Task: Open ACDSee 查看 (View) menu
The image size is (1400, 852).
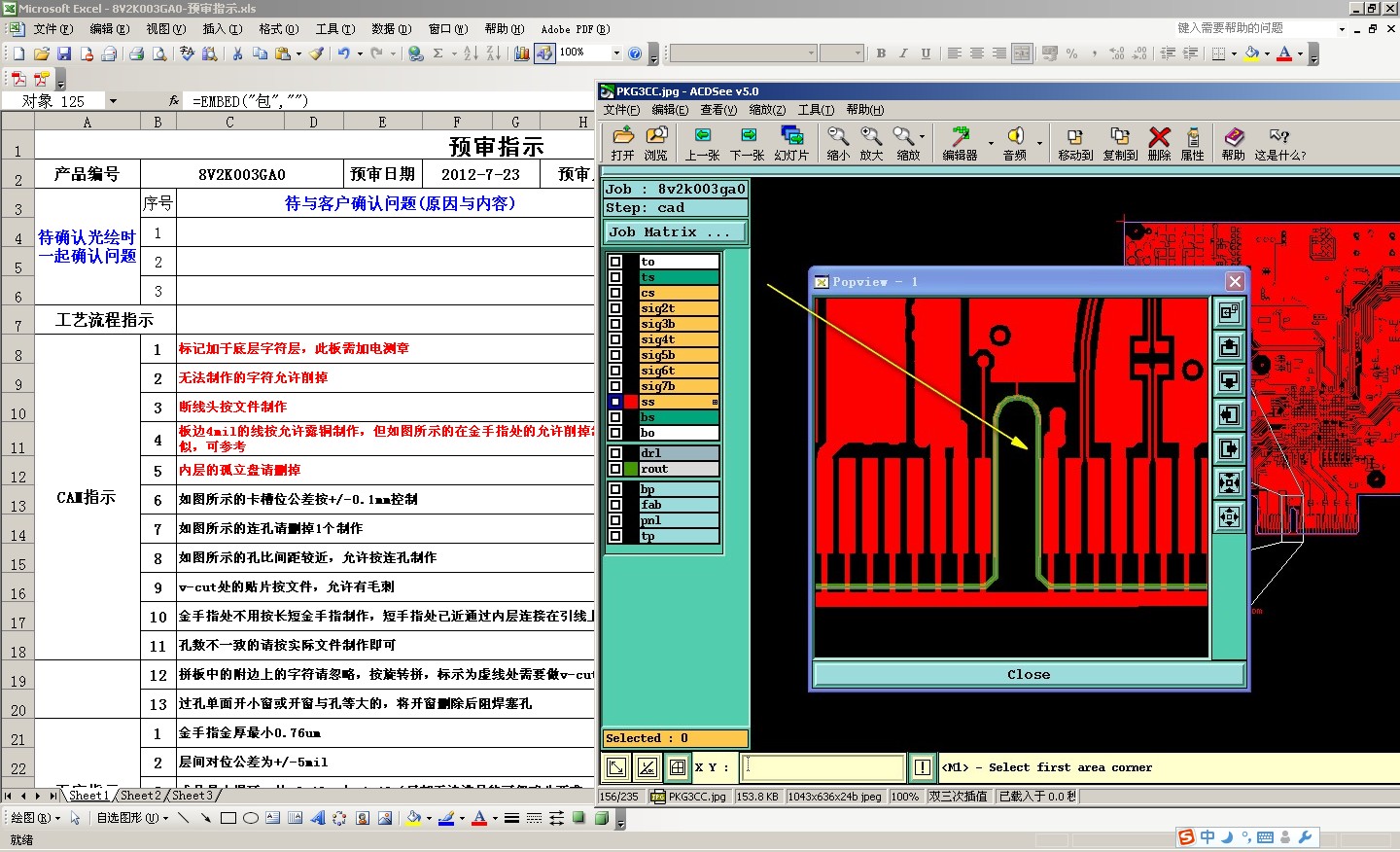Action: pos(718,110)
